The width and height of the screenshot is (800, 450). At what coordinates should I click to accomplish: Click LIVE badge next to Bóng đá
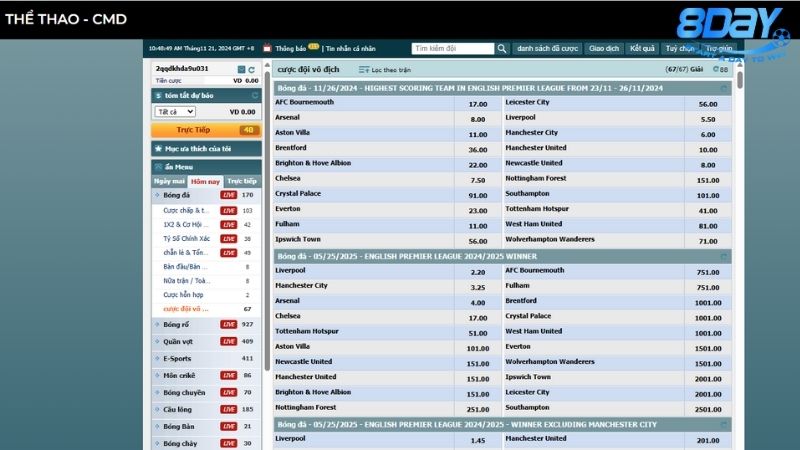pos(229,195)
